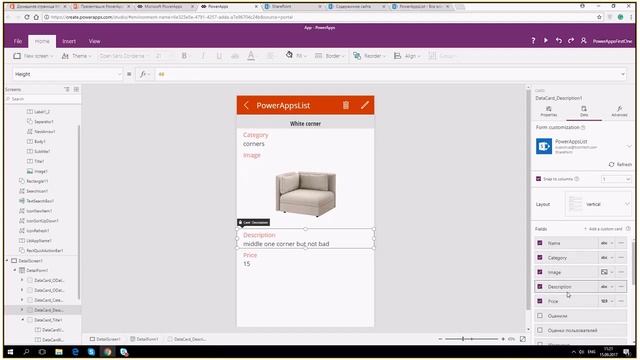This screenshot has height=360, width=640.
Task: Uncheck the Price field checkbox
Action: tap(540, 301)
